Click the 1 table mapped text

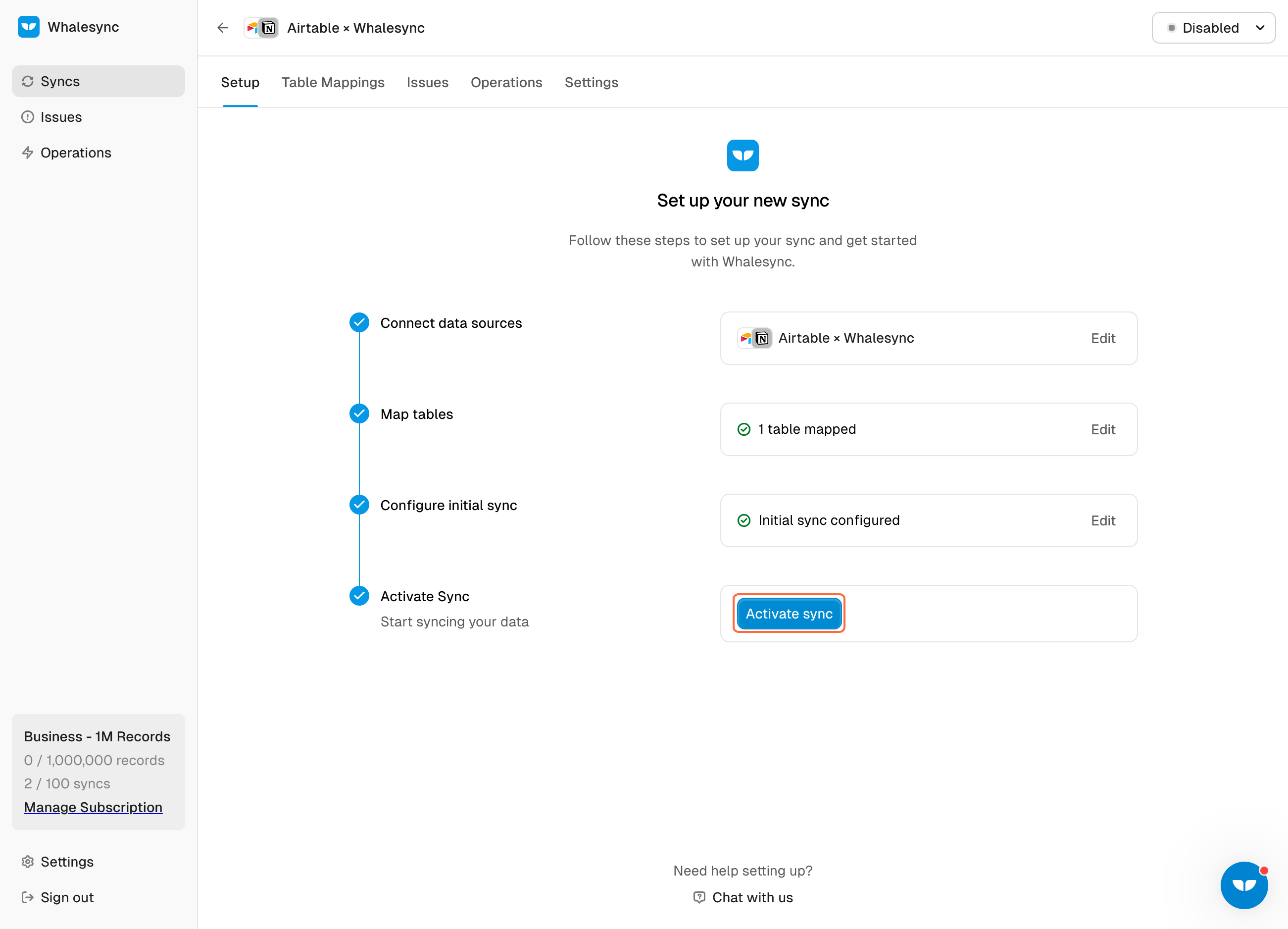[807, 429]
